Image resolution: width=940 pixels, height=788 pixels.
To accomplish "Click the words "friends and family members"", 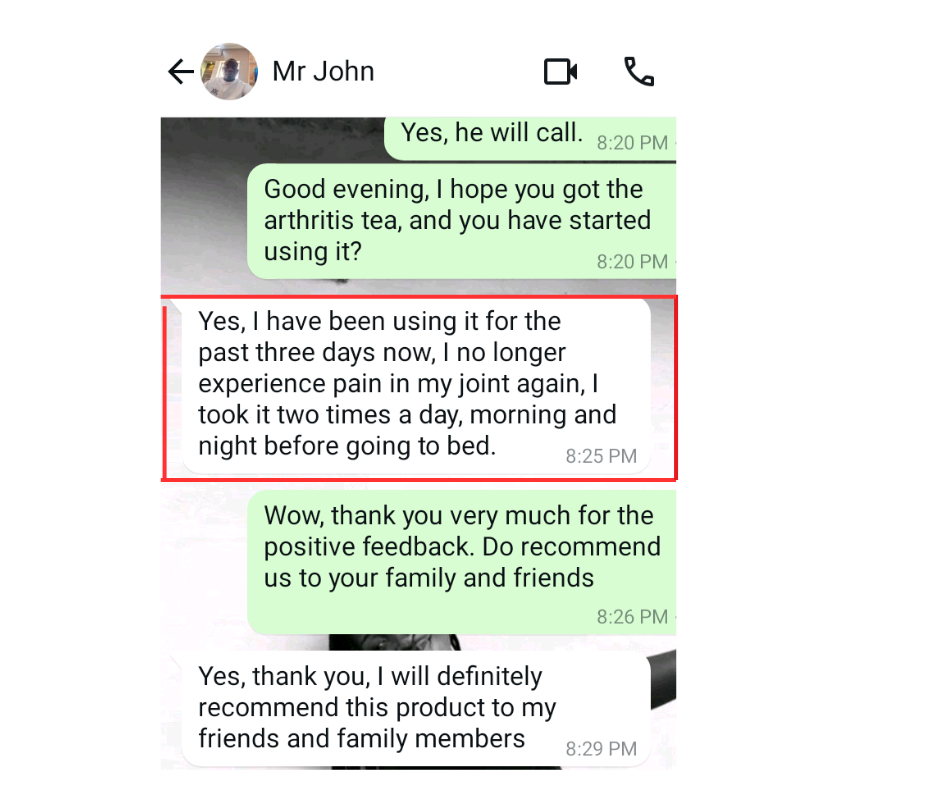I will 361,739.
